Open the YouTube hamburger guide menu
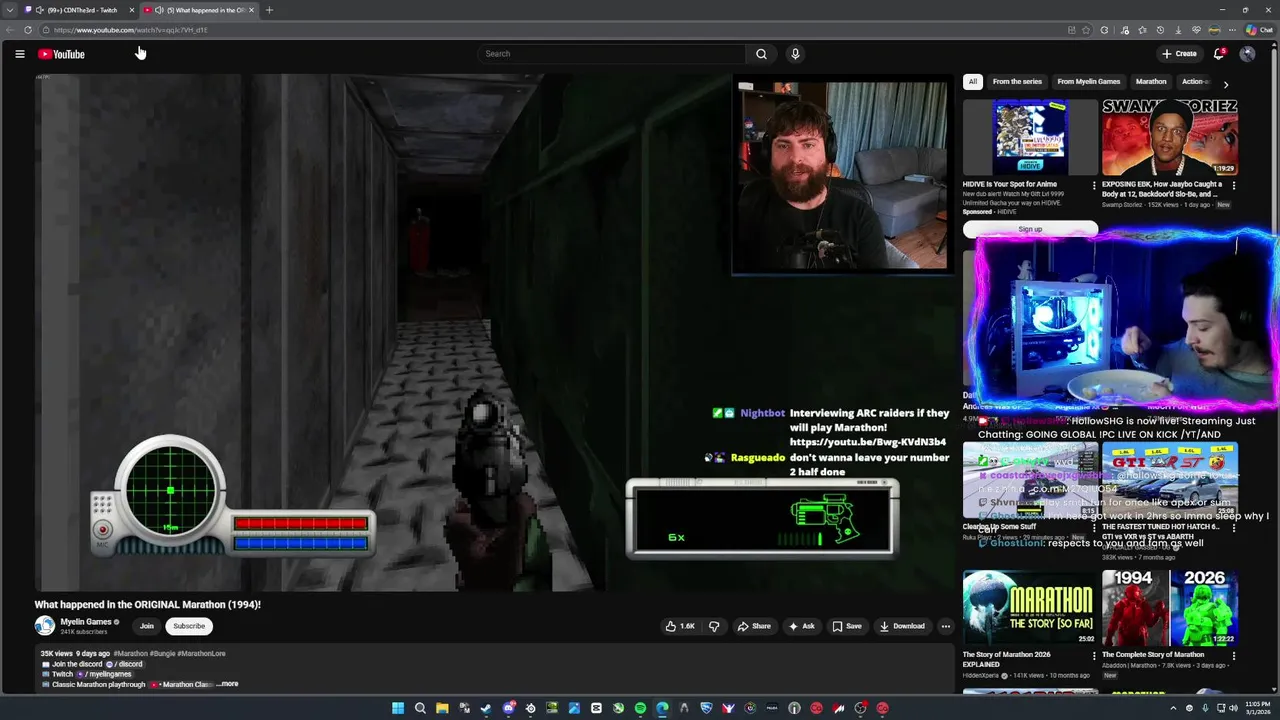This screenshot has height=720, width=1280. (x=19, y=54)
